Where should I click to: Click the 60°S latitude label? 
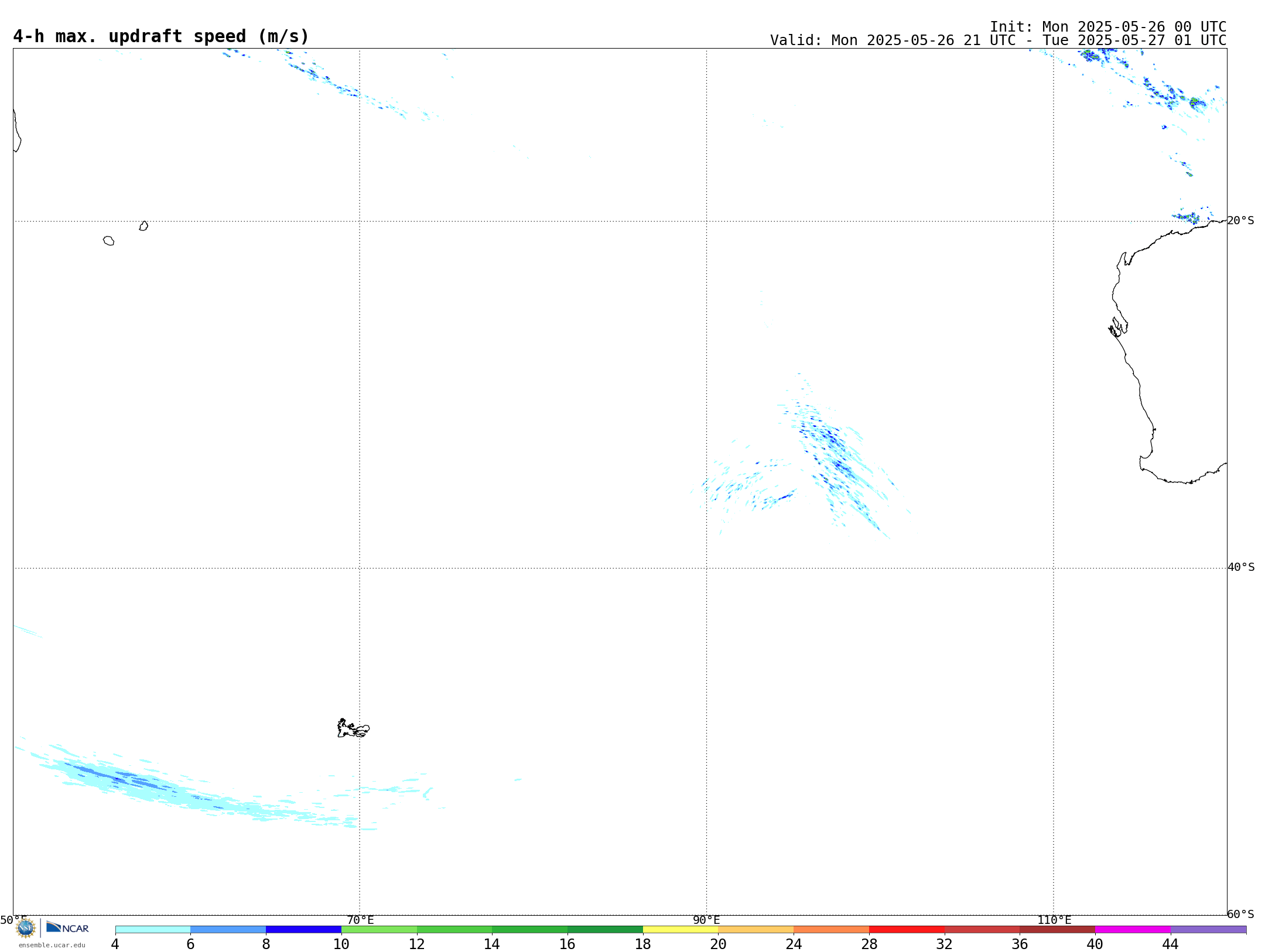(1240, 914)
